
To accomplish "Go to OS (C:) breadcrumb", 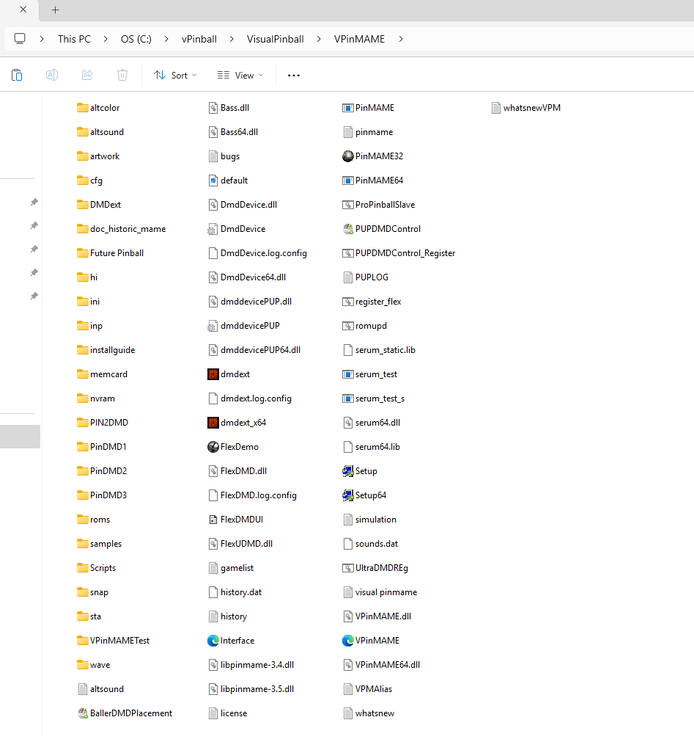I will (x=136, y=39).
